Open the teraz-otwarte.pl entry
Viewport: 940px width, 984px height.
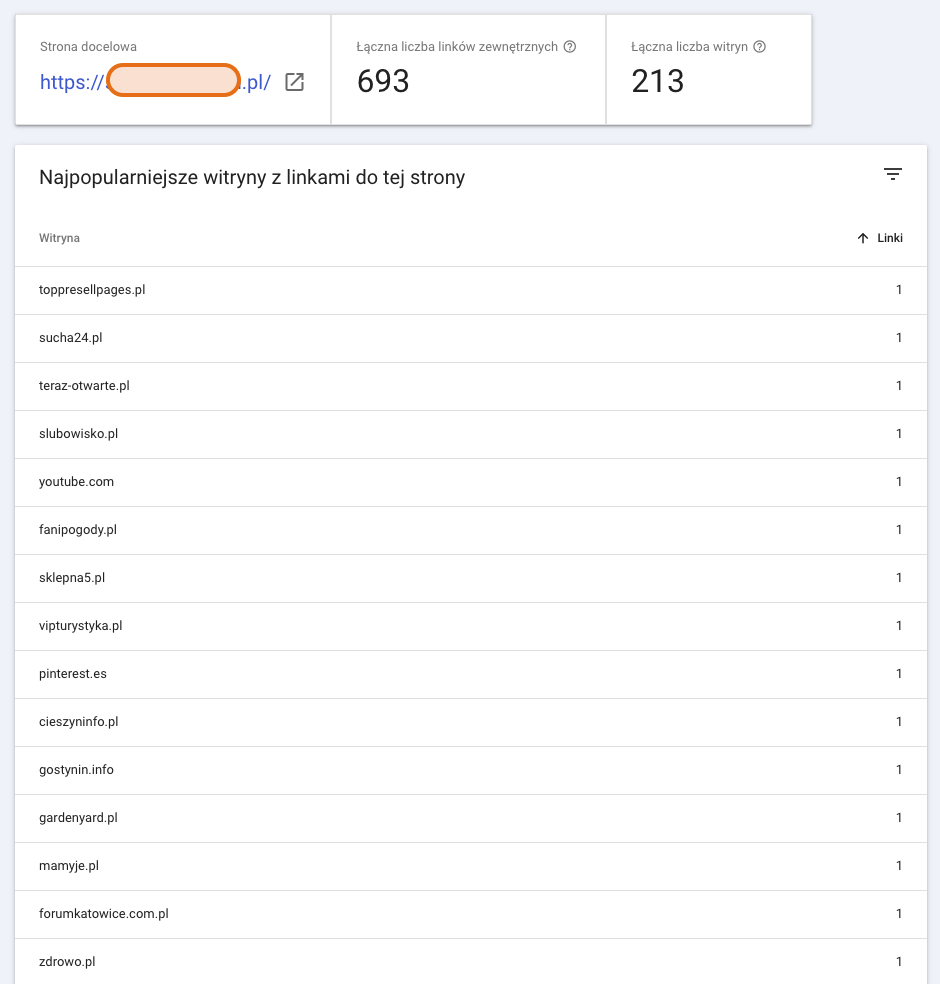tap(86, 386)
